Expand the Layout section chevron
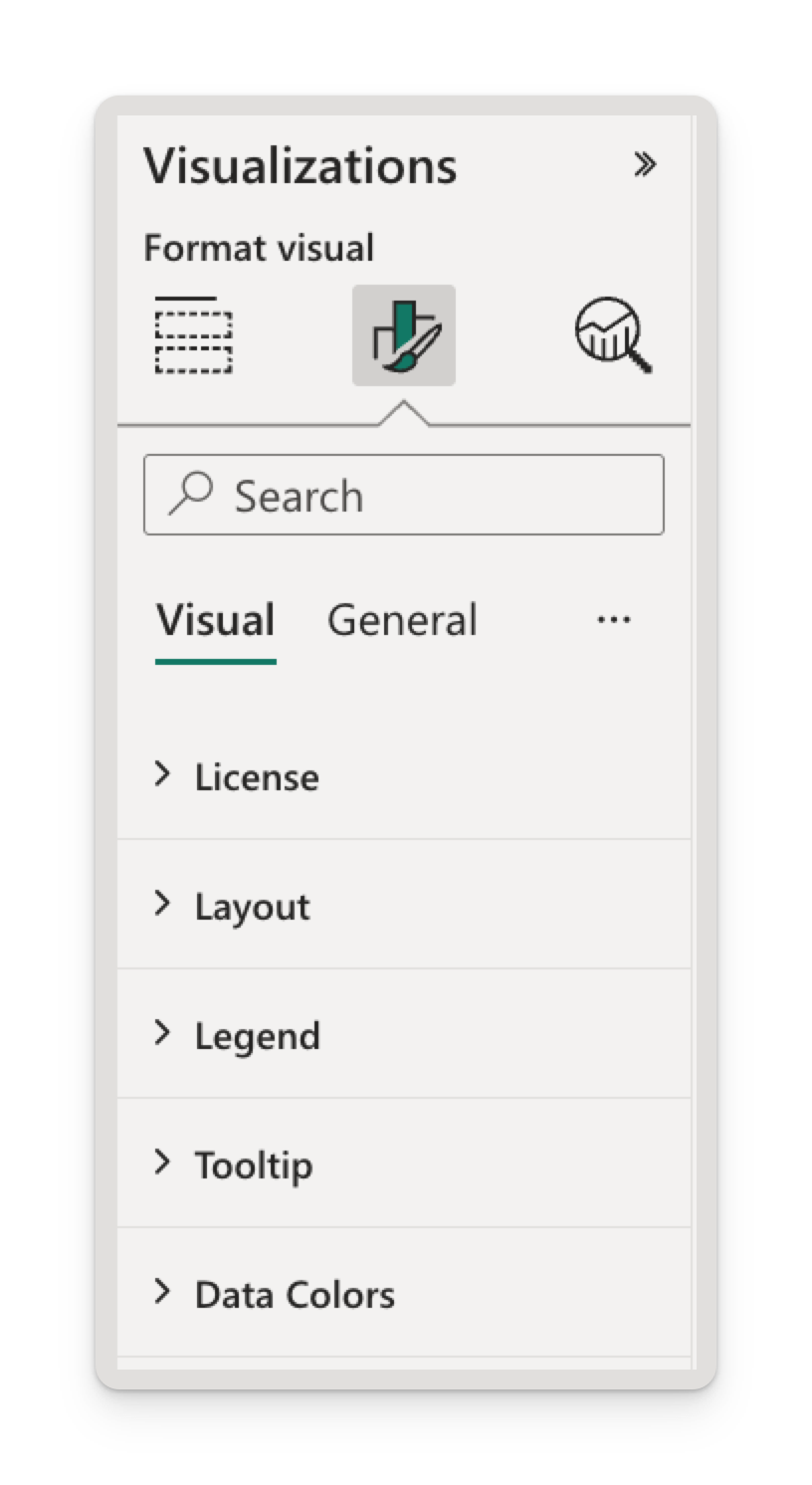Viewport: 812px width, 1485px height. coord(162,904)
